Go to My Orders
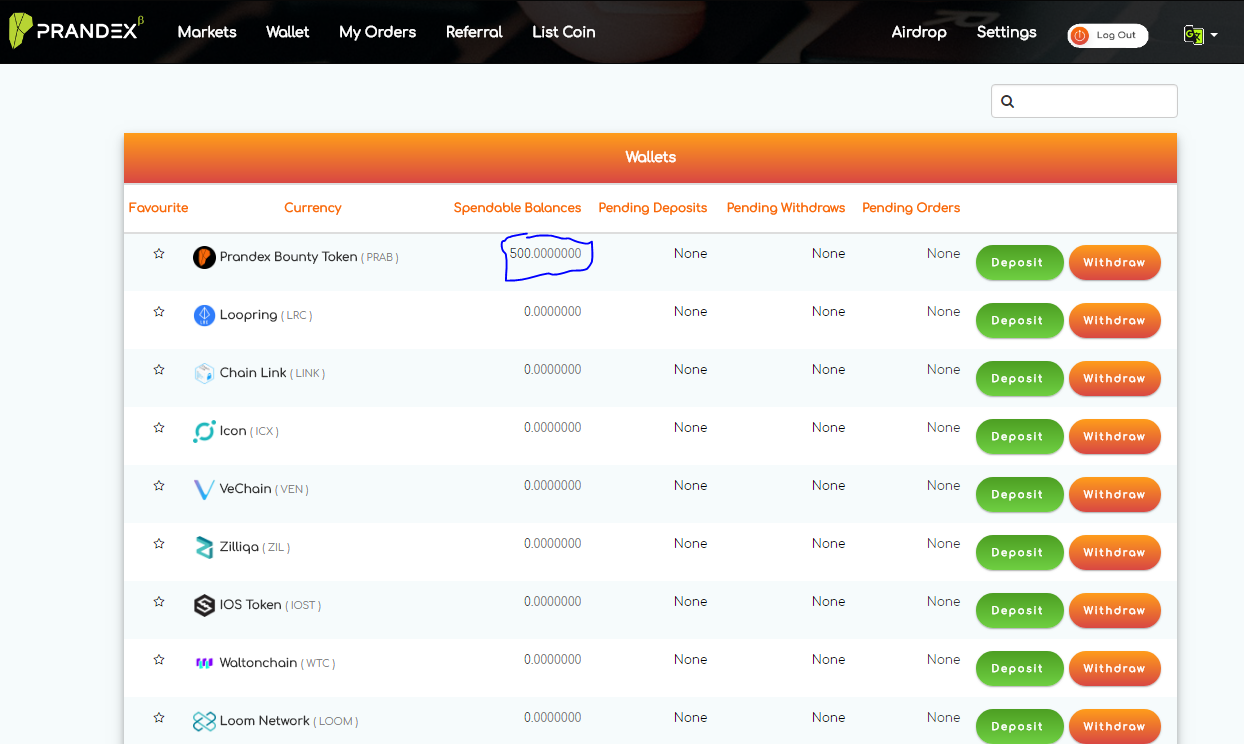The height and width of the screenshot is (744, 1244). pyautogui.click(x=377, y=32)
